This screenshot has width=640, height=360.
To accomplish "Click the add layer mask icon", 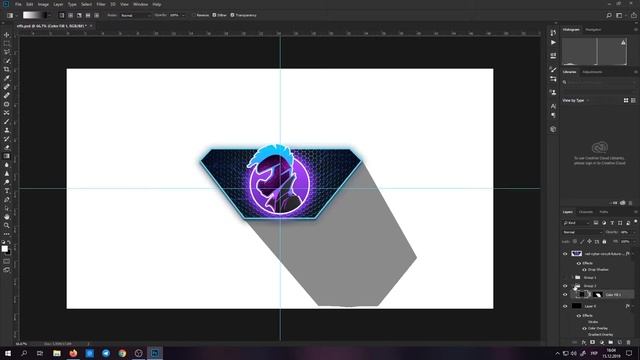I will 592,342.
